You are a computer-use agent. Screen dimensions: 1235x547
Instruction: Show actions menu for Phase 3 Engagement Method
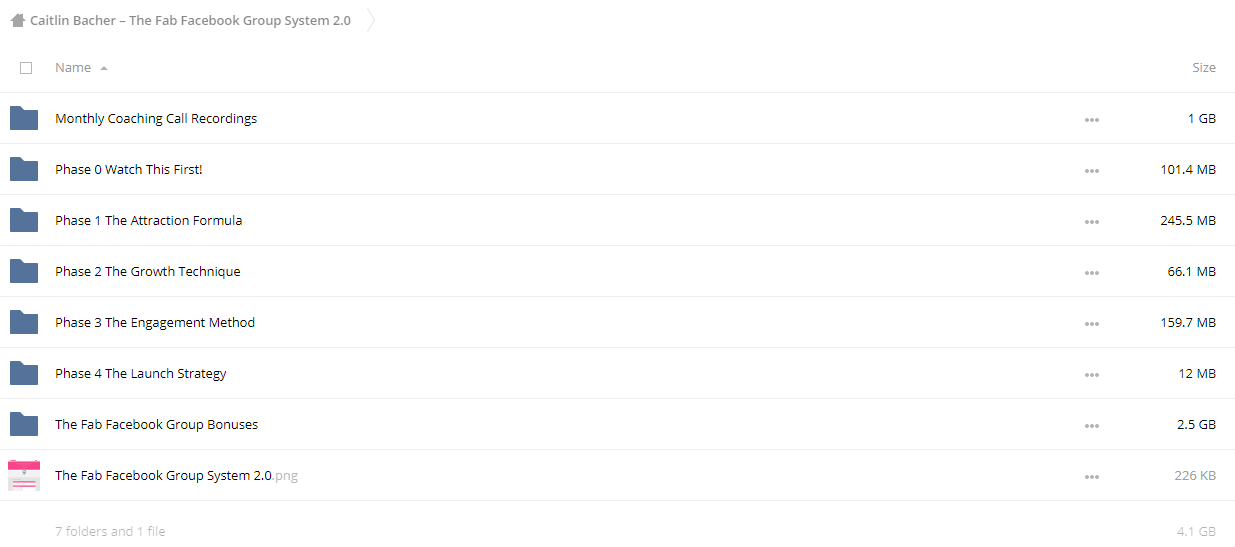1091,324
